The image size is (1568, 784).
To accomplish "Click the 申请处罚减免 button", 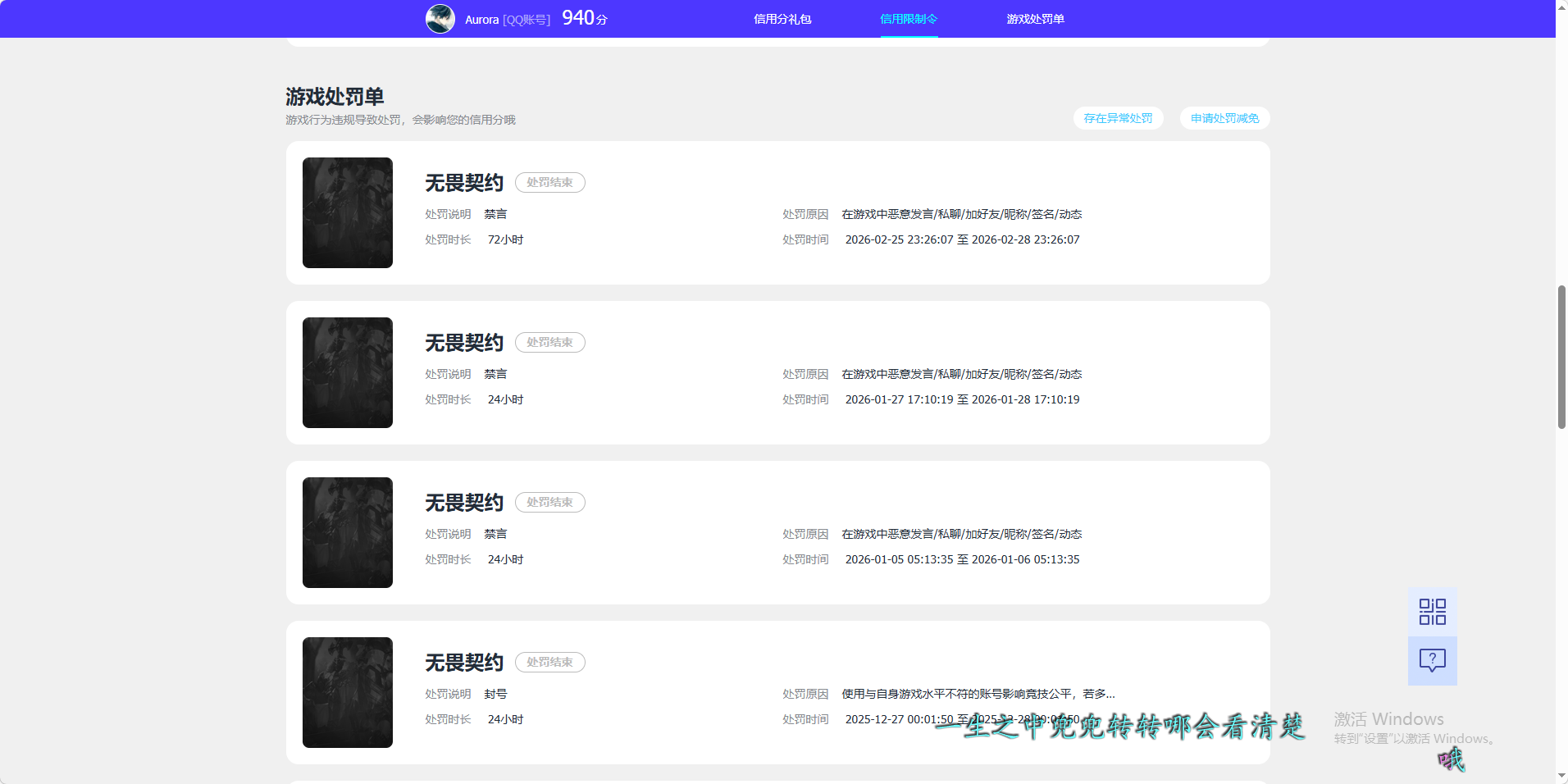I will coord(1224,118).
